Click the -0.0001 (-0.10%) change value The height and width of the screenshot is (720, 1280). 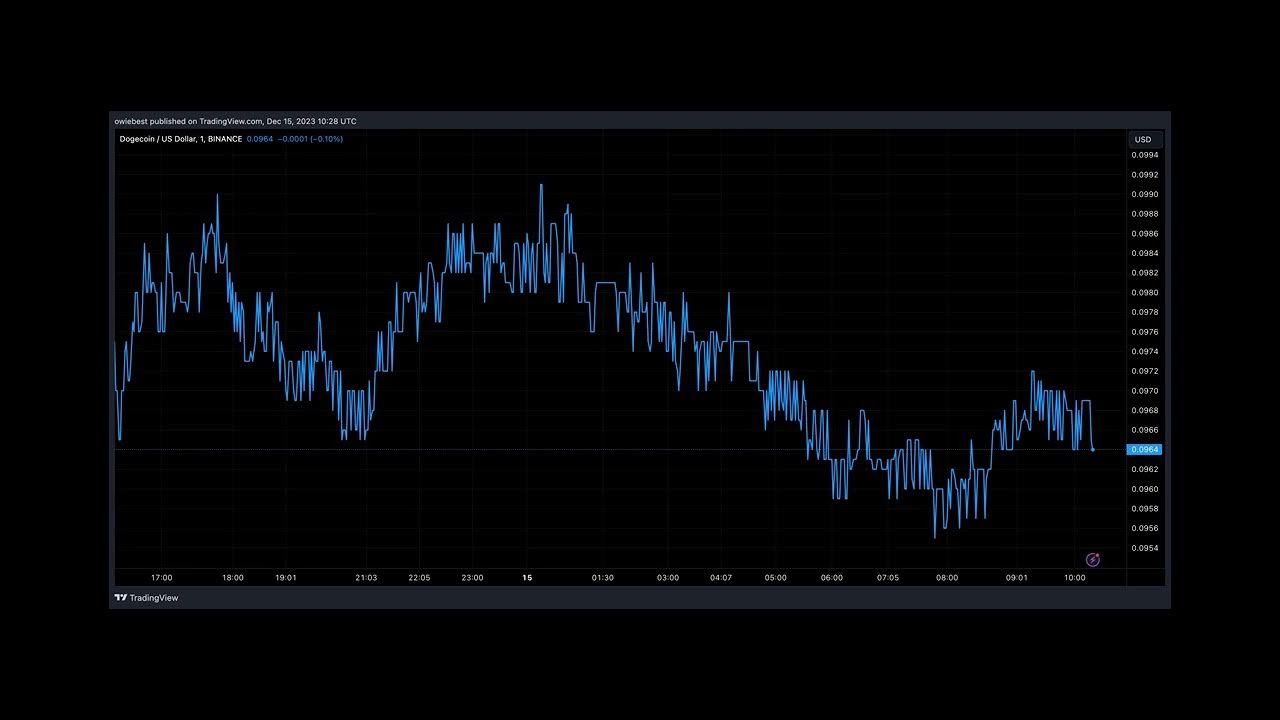tap(310, 139)
